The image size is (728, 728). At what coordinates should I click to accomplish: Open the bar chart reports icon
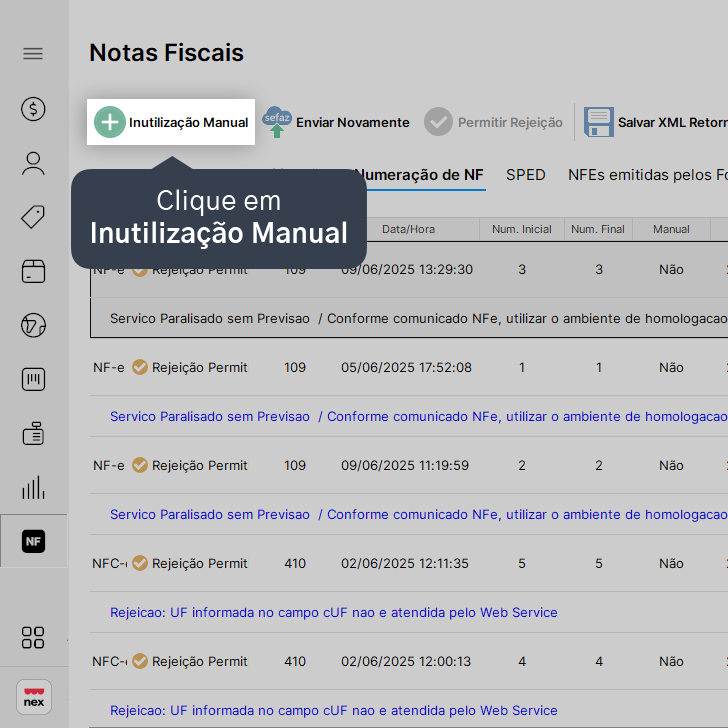(x=33, y=488)
